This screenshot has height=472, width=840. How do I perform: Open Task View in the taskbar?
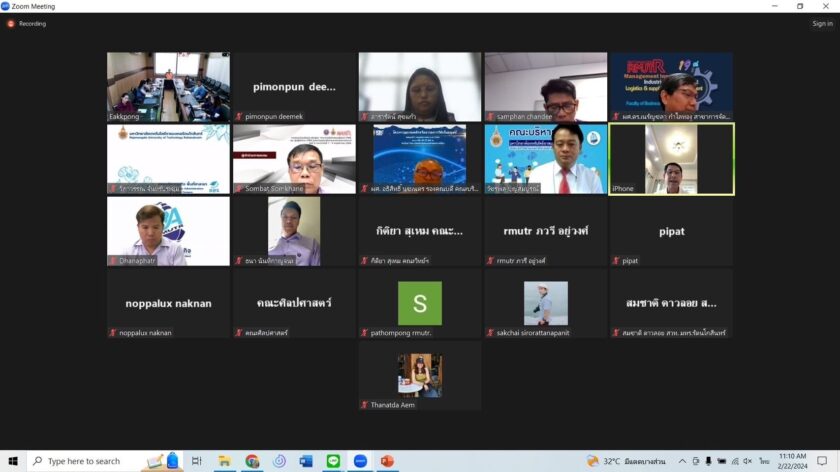click(x=197, y=461)
